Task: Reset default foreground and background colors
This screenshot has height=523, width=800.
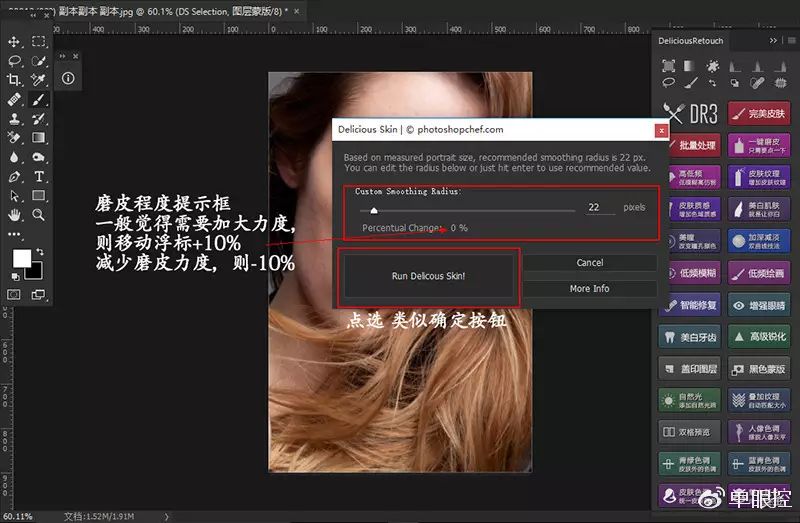Action: [15, 277]
